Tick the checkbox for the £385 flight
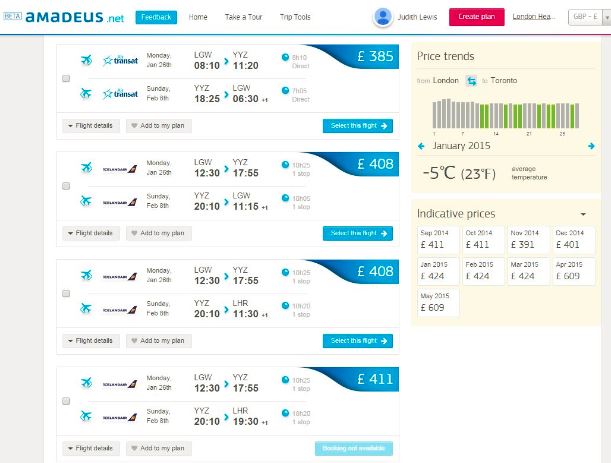 coord(66,78)
